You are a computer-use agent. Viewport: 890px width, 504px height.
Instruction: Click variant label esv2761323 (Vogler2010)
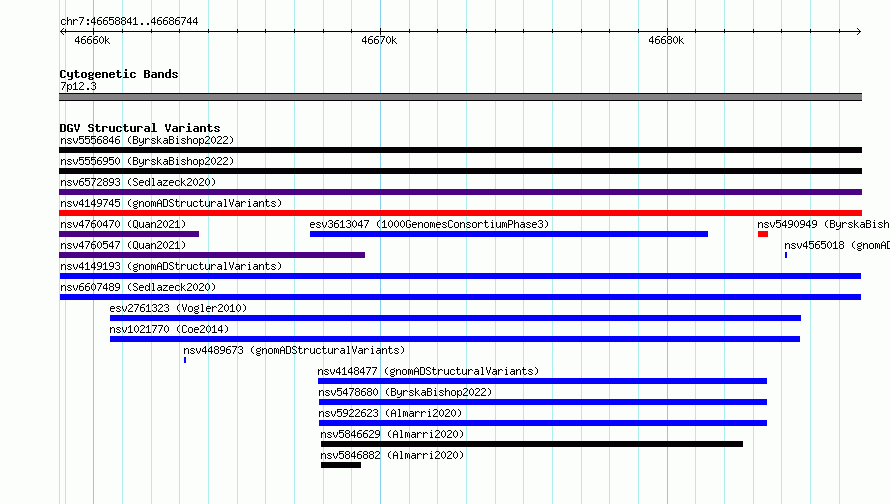tap(178, 308)
